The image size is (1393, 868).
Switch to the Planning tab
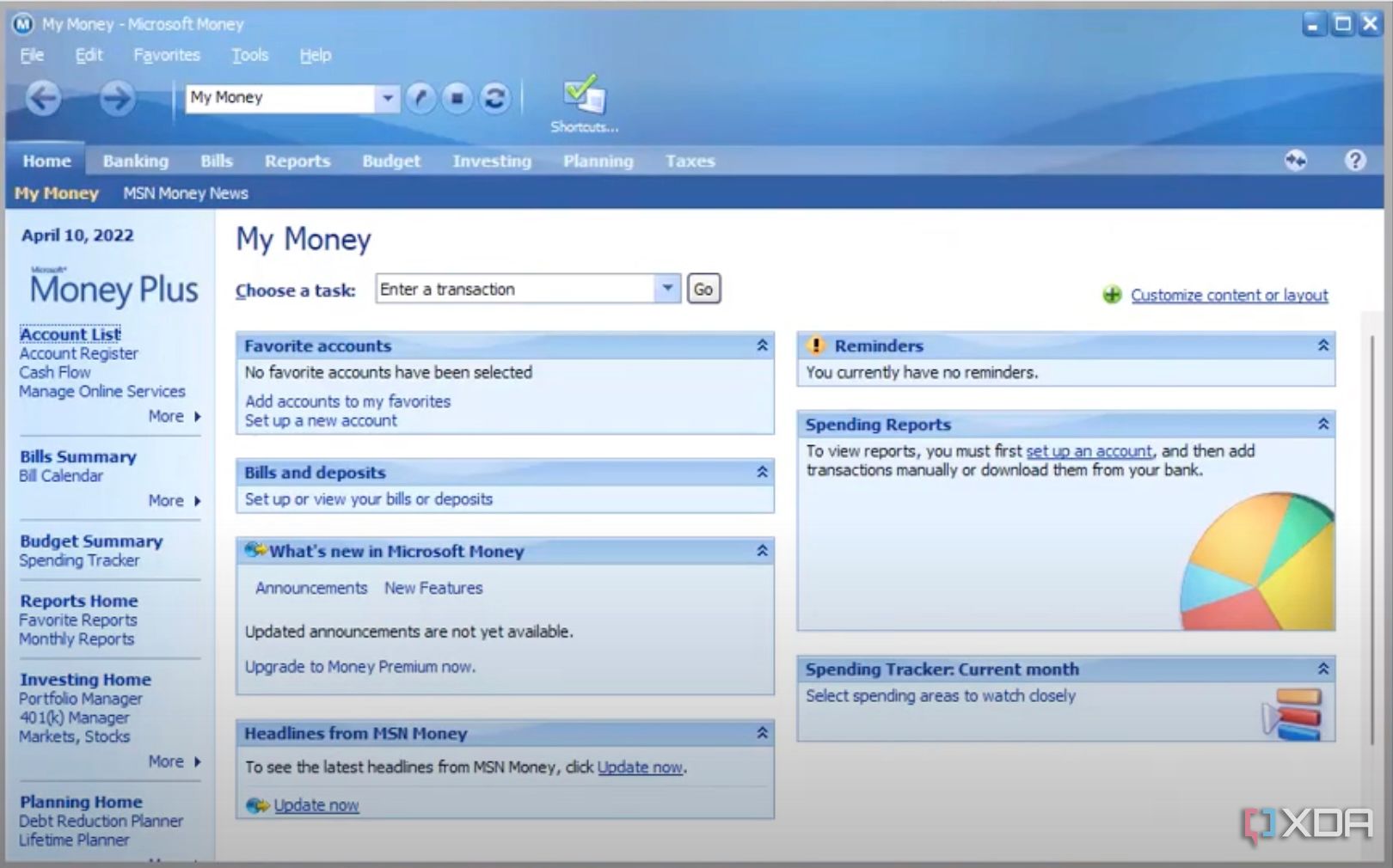coord(598,161)
